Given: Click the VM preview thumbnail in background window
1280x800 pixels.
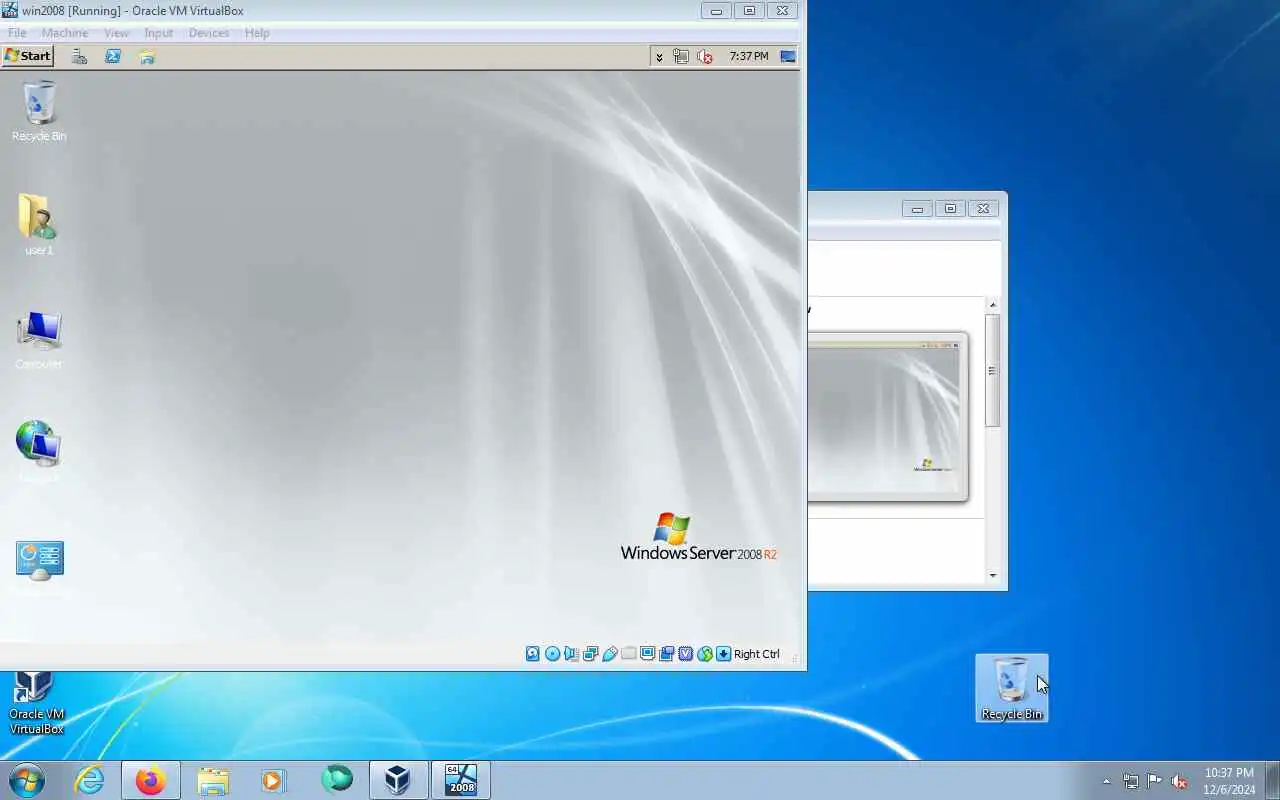Looking at the screenshot, I should pyautogui.click(x=887, y=416).
